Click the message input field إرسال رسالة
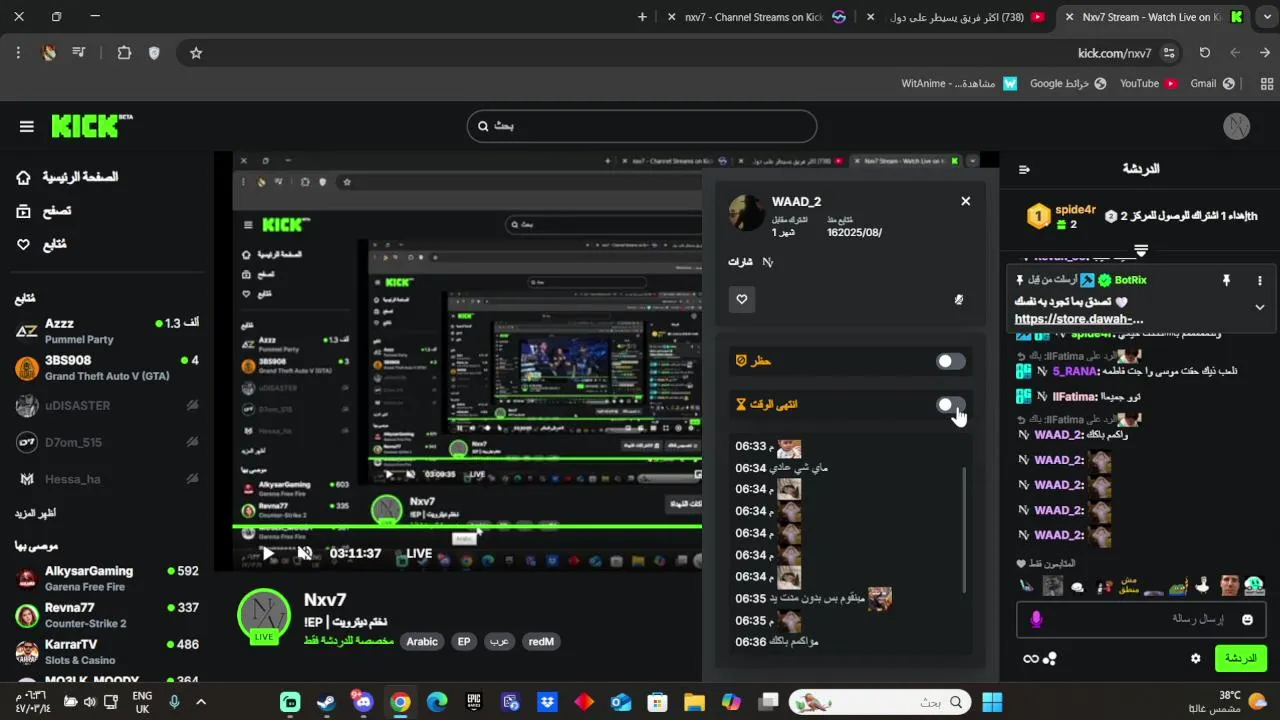Image resolution: width=1280 pixels, height=720 pixels. click(1140, 620)
